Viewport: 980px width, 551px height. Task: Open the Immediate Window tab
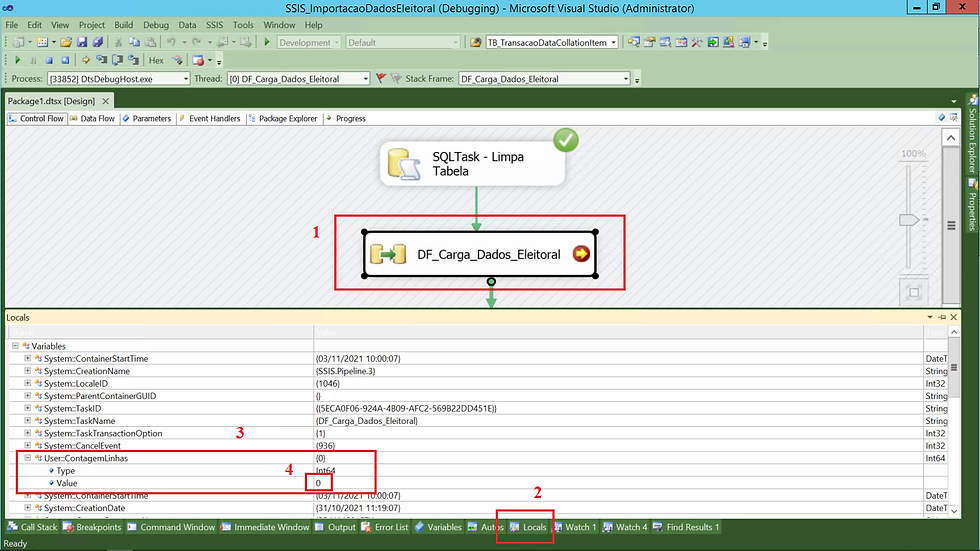coord(265,527)
